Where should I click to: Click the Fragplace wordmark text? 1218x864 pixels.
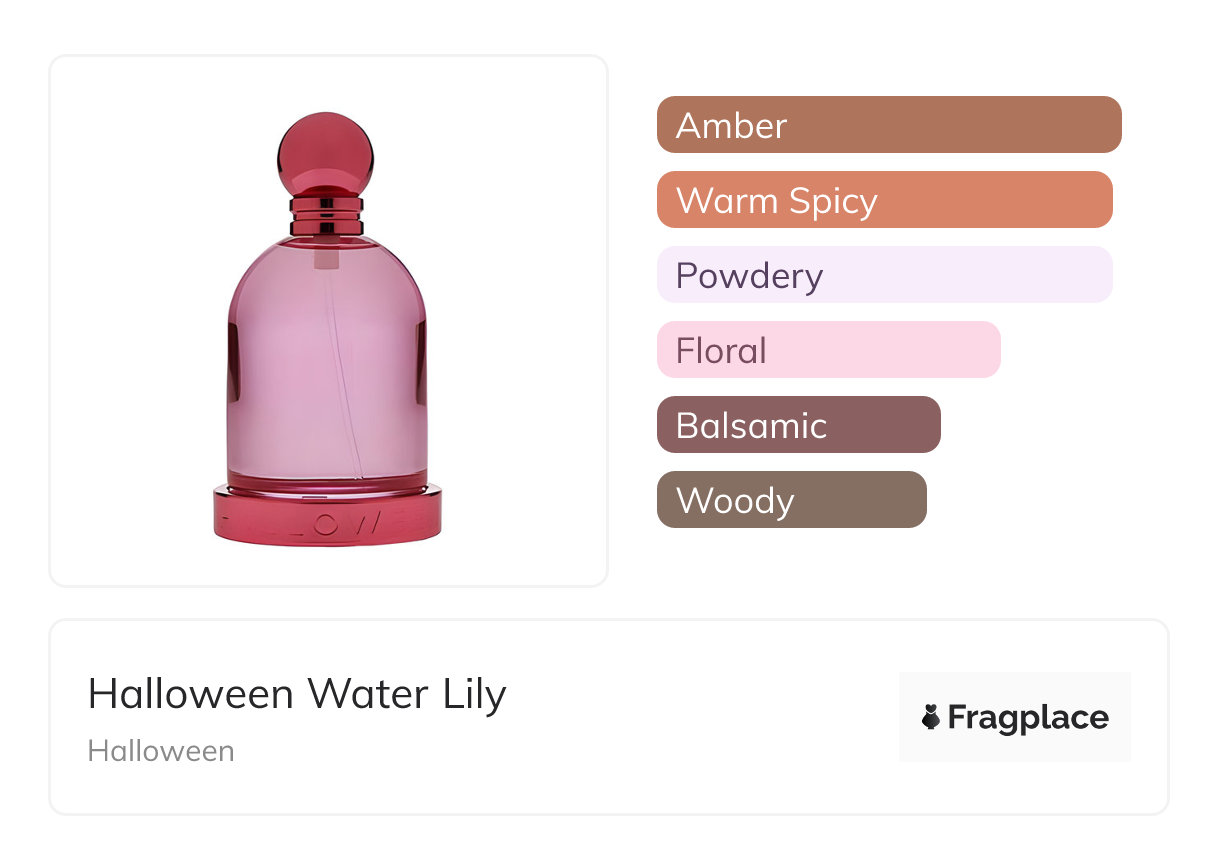tap(1028, 718)
